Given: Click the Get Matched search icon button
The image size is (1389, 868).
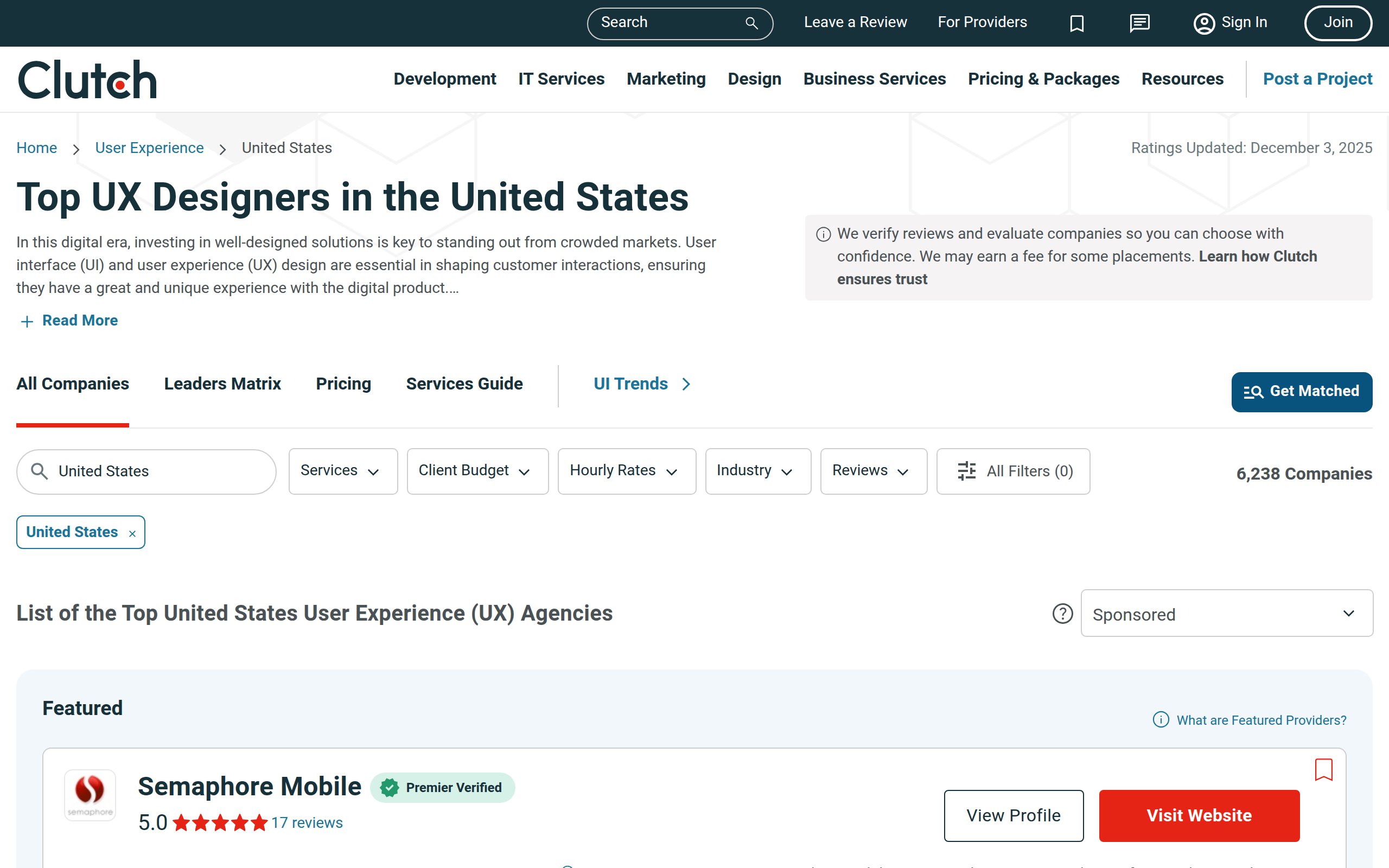Looking at the screenshot, I should coord(1256,392).
